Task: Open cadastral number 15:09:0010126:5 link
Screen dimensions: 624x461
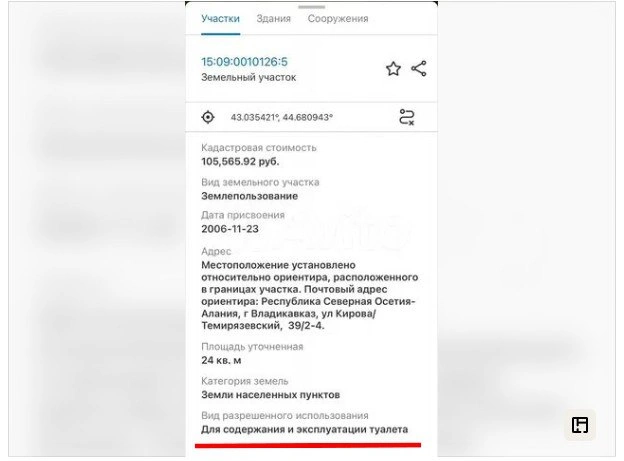Action: coord(244,62)
